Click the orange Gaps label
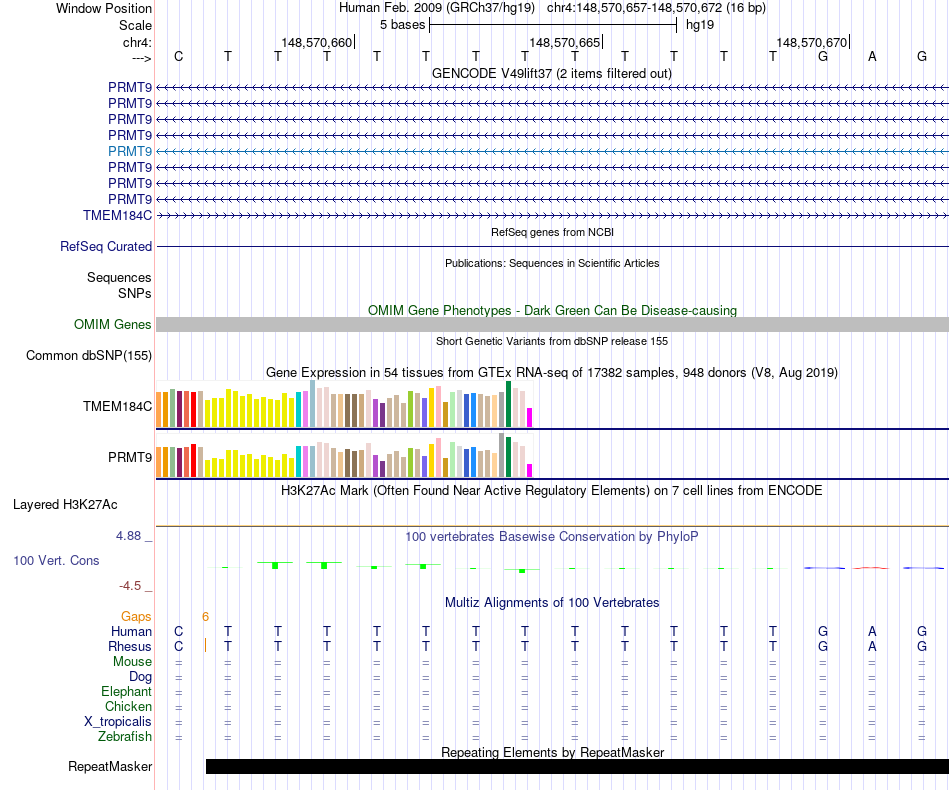Image resolution: width=950 pixels, height=790 pixels. (136, 617)
